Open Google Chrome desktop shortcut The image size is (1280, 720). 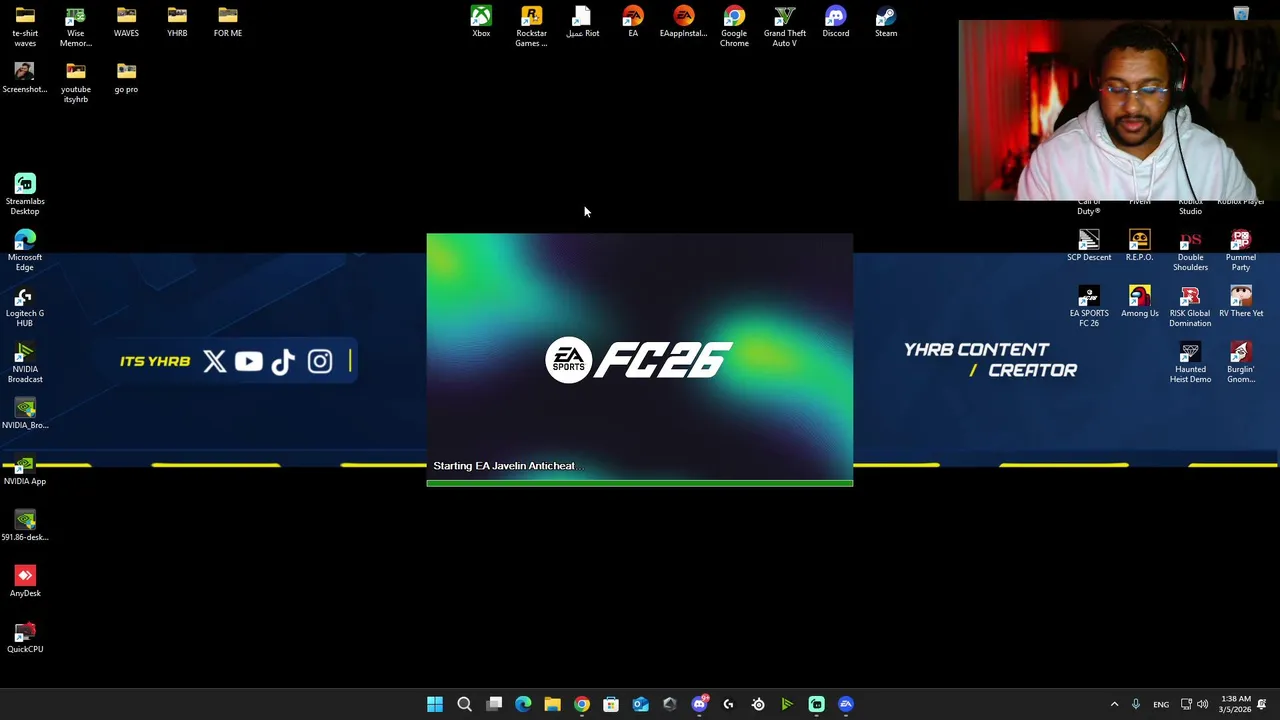coord(734,27)
